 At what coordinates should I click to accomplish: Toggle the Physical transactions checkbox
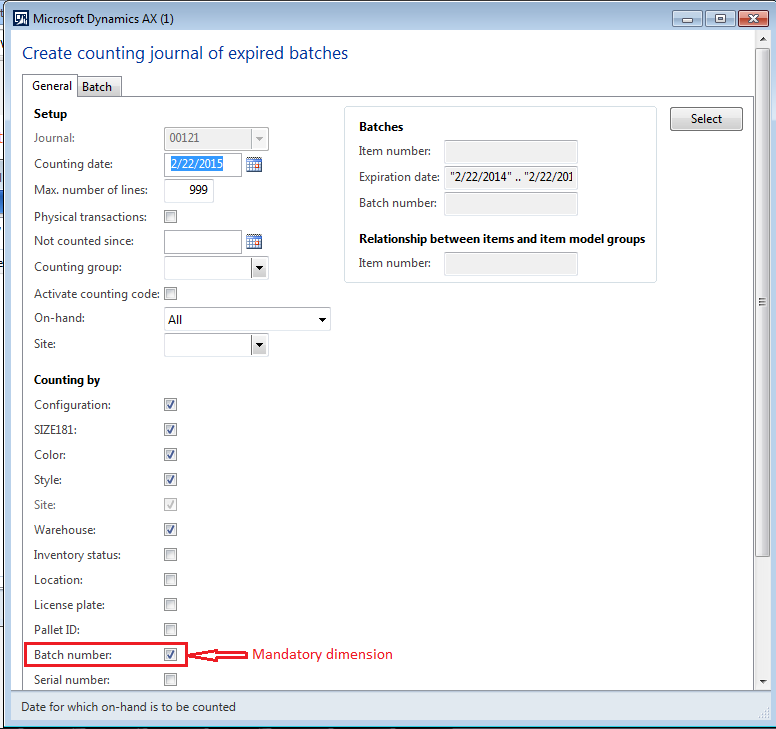[x=170, y=217]
